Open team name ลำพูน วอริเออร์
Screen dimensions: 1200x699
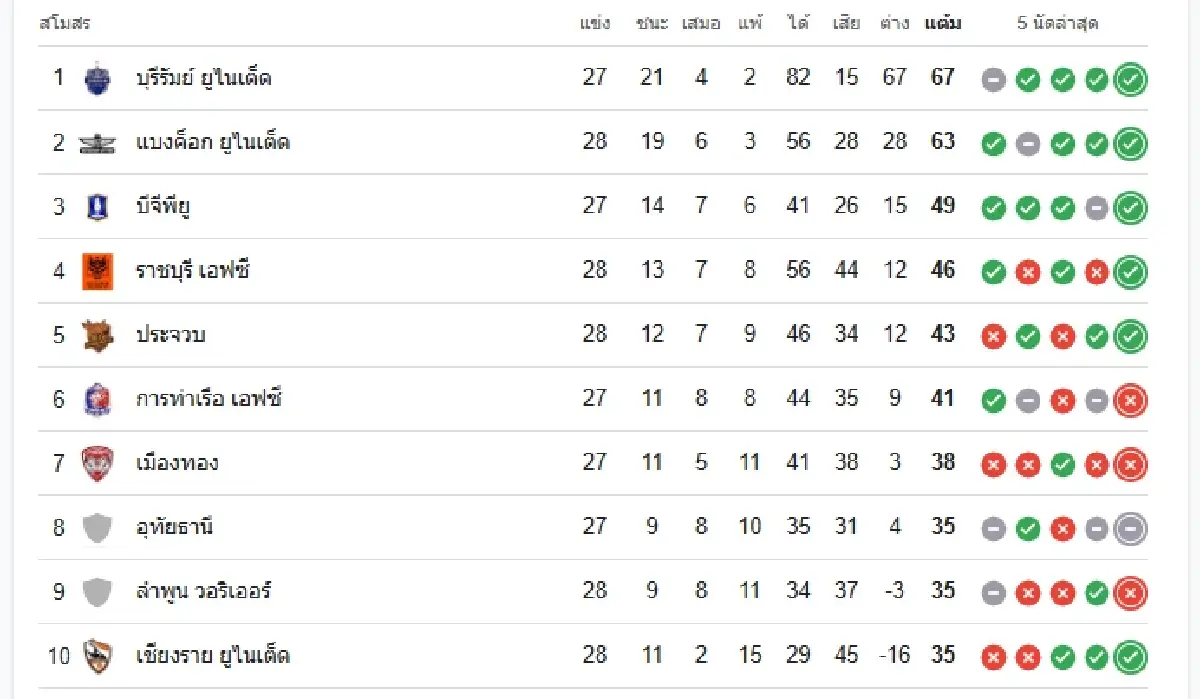coord(204,591)
